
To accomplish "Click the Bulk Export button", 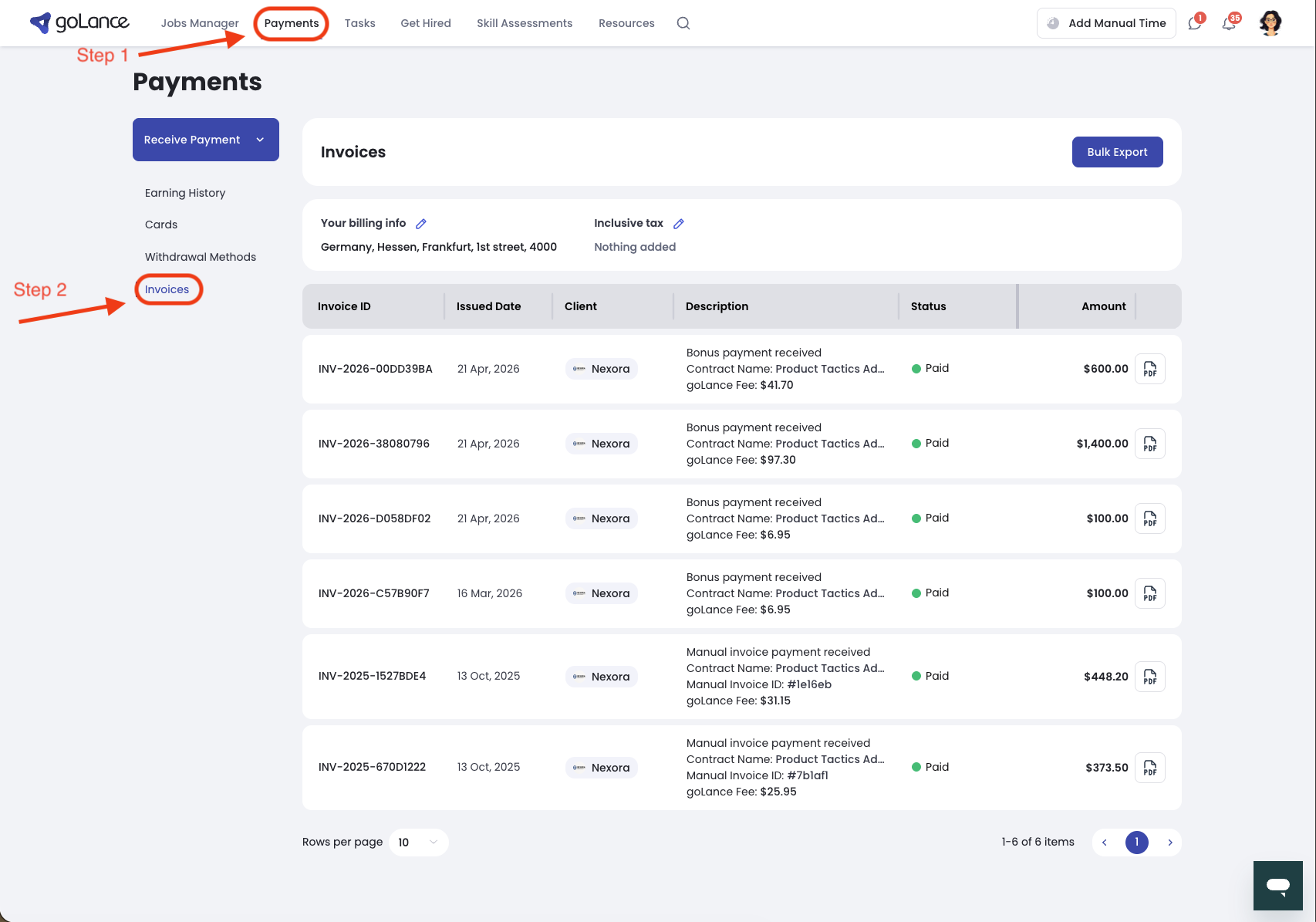I will pos(1118,152).
